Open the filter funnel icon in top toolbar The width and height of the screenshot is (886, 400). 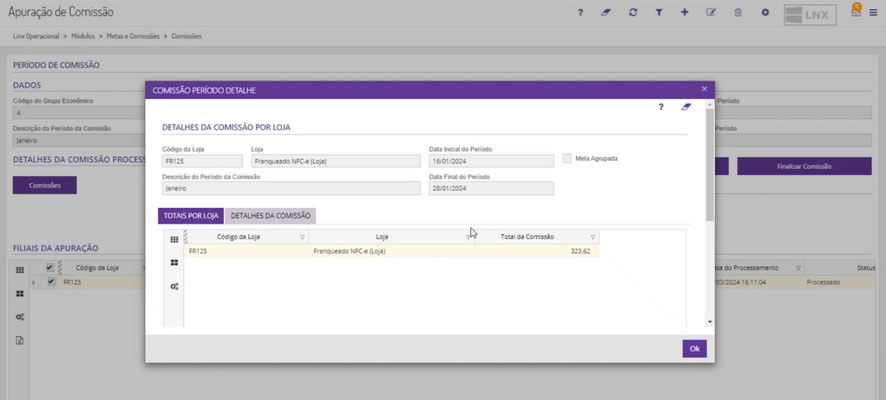point(659,12)
